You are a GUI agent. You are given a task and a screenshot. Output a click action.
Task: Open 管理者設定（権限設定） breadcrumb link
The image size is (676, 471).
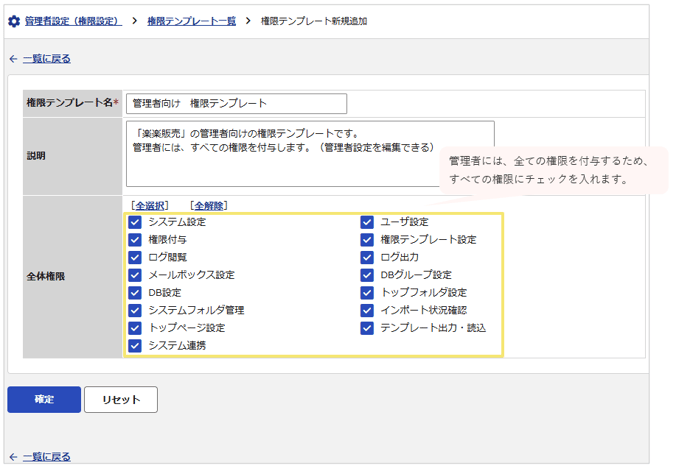click(x=73, y=21)
